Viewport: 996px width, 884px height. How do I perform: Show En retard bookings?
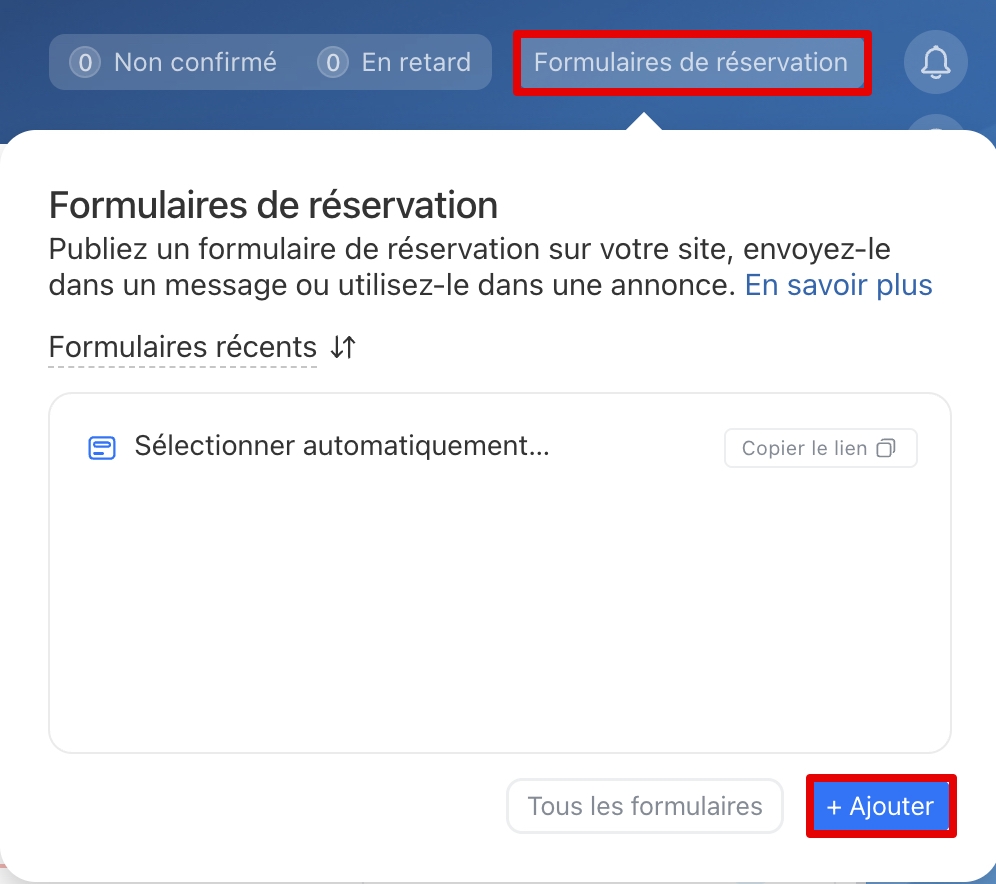tap(416, 62)
